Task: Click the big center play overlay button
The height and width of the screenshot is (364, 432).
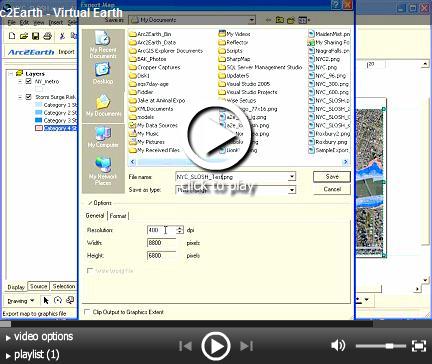Action: click(216, 138)
